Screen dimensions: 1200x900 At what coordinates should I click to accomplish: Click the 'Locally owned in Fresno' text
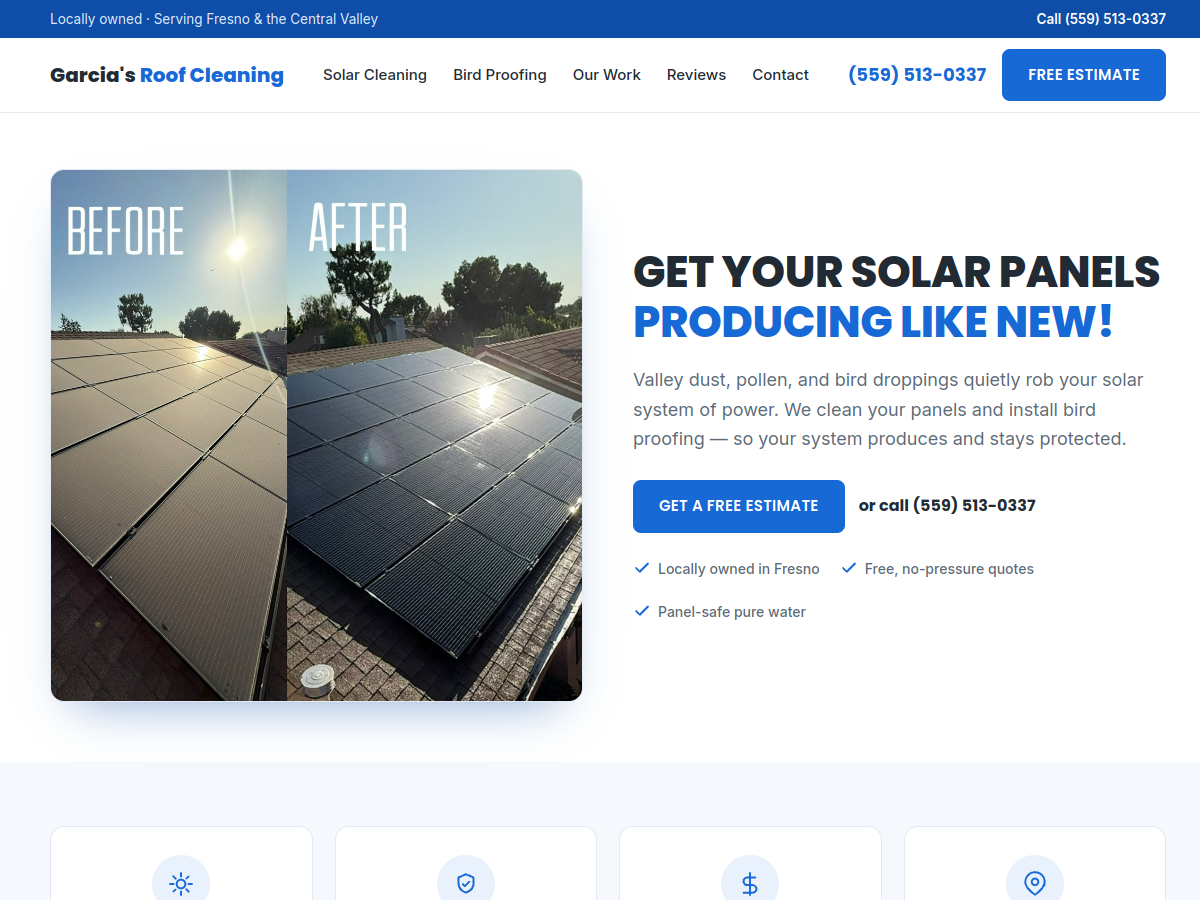[739, 569]
